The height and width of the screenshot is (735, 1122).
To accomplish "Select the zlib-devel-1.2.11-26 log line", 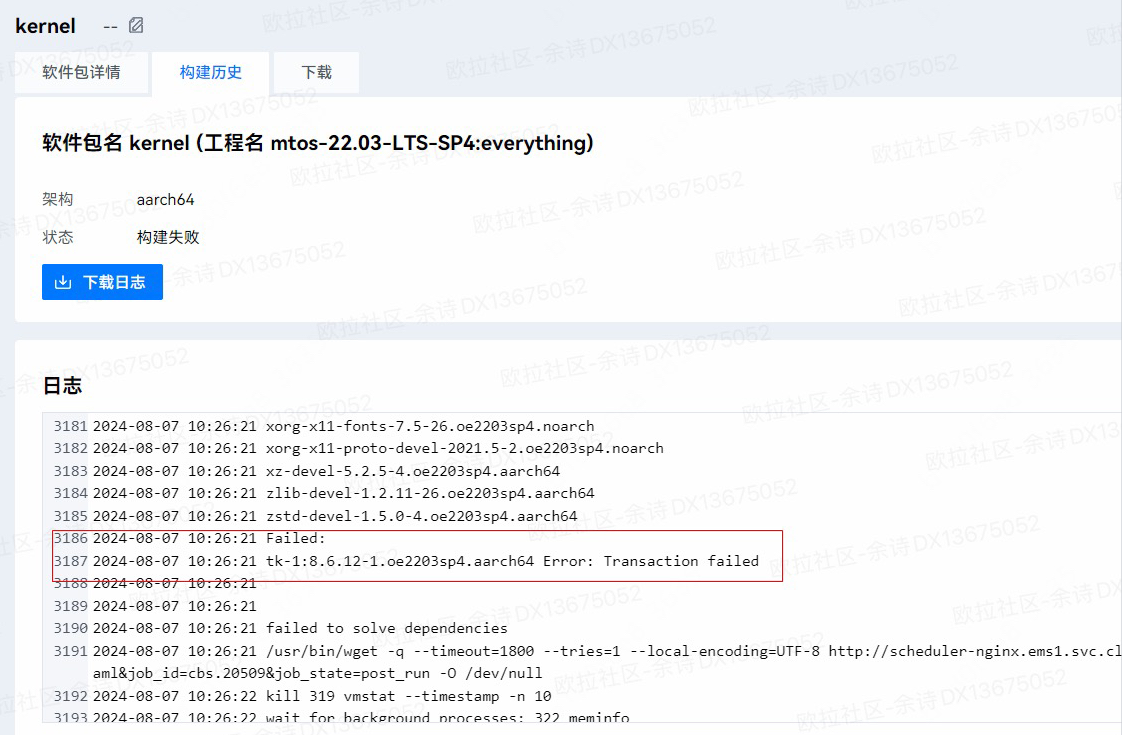I will tap(430, 493).
